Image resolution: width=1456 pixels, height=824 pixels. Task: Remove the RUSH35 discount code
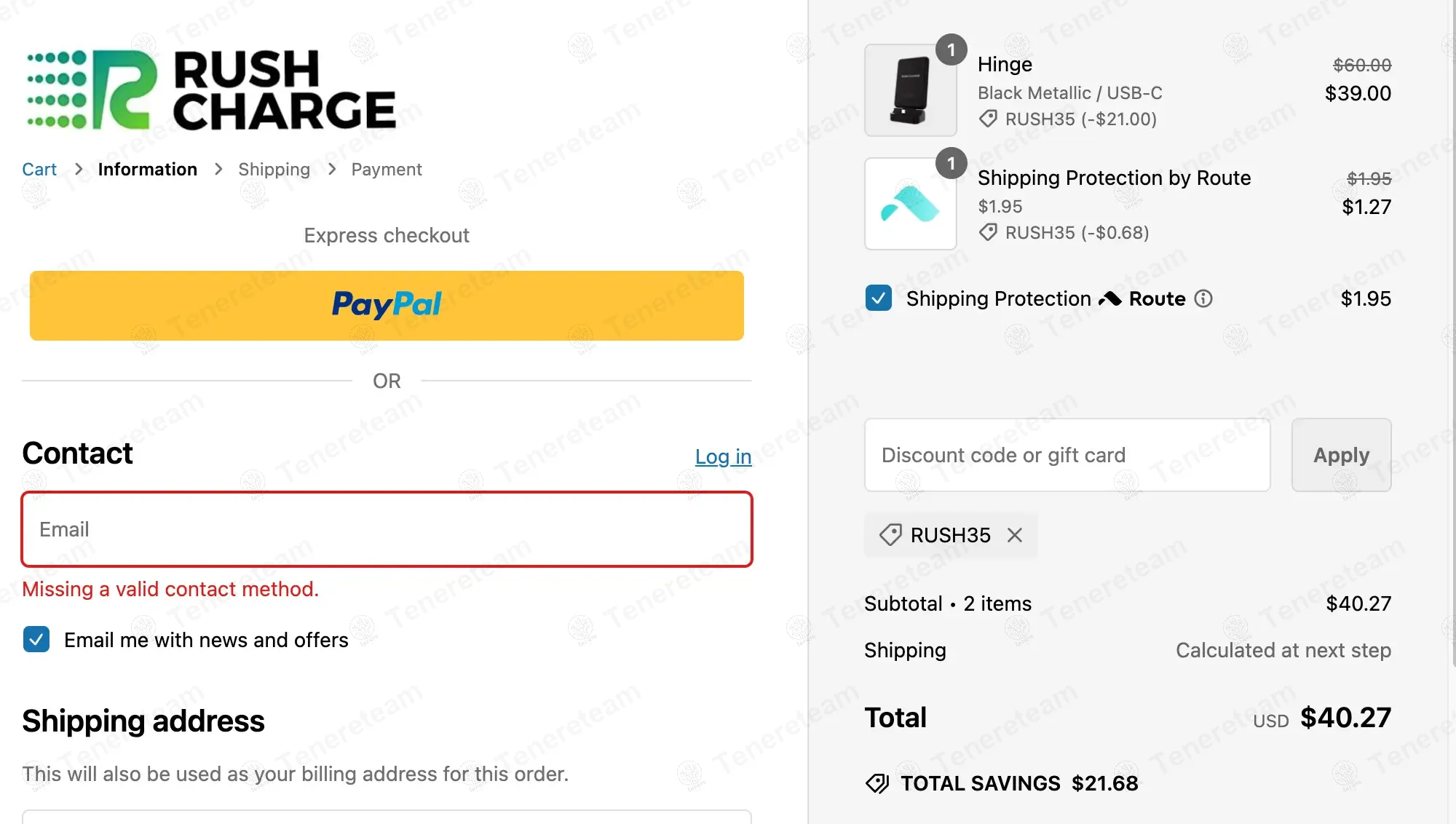click(1015, 535)
